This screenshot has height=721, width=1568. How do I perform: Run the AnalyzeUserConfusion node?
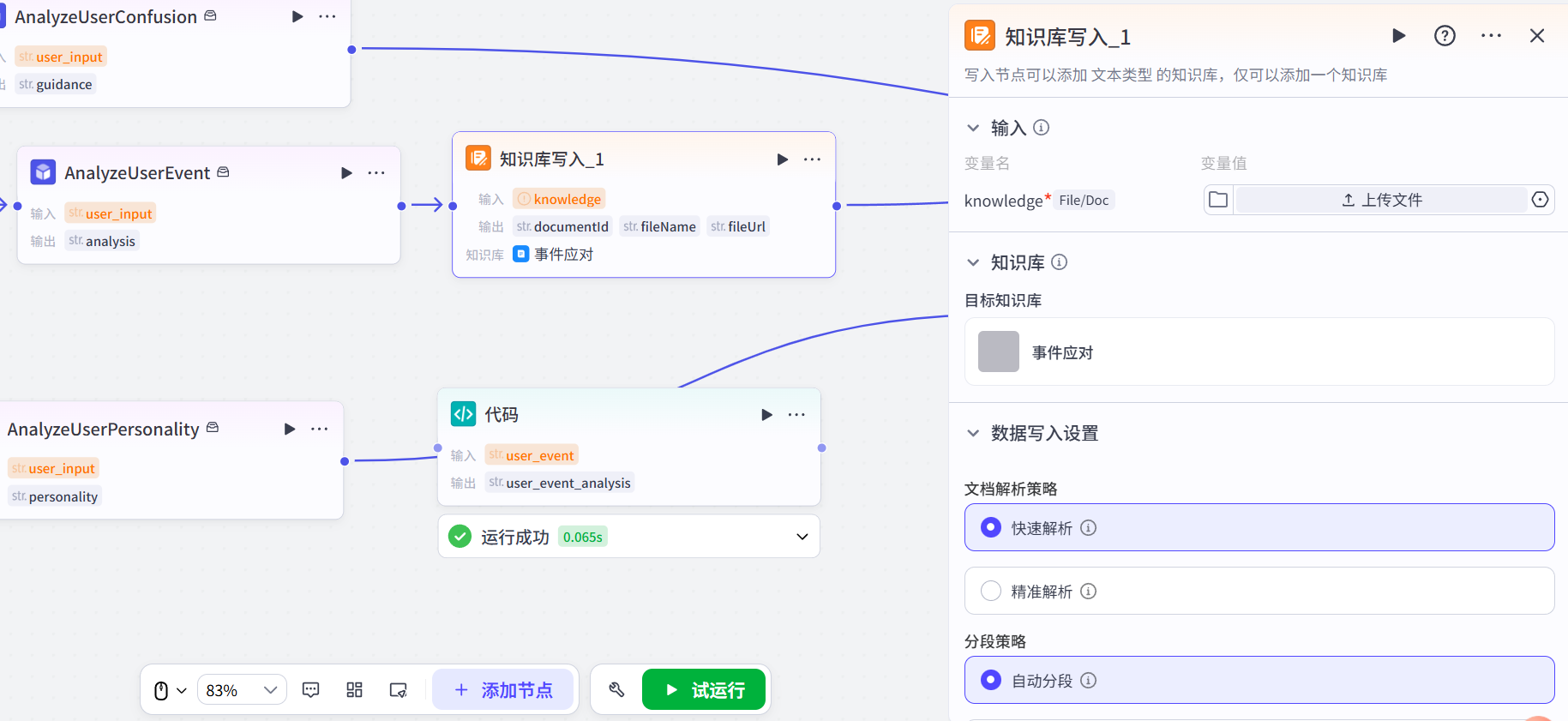pyautogui.click(x=297, y=16)
